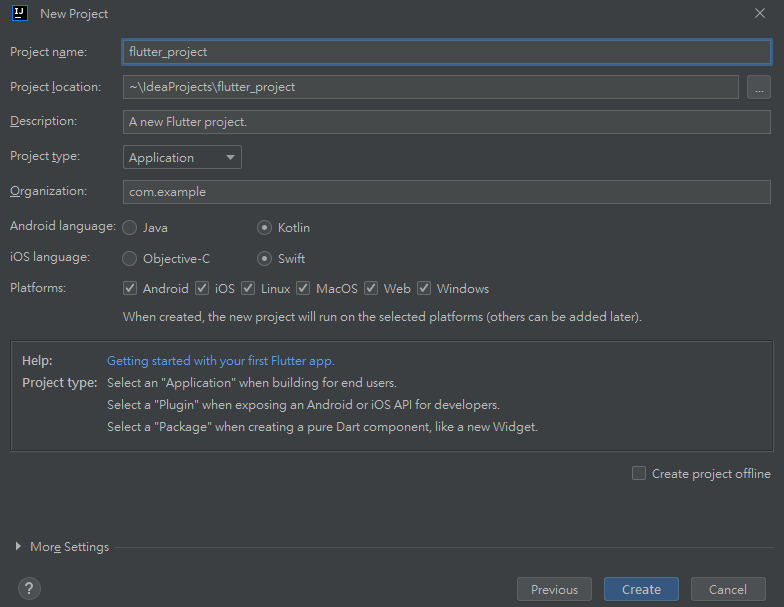Select Kotlin as Android language
This screenshot has width=784, height=607.
pos(264,228)
